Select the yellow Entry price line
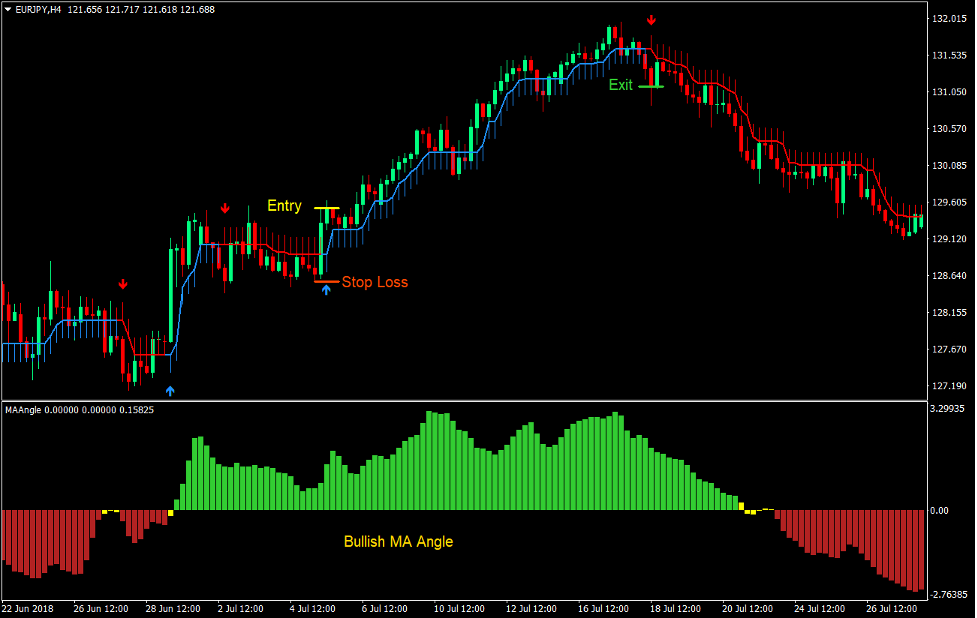 click(x=327, y=208)
